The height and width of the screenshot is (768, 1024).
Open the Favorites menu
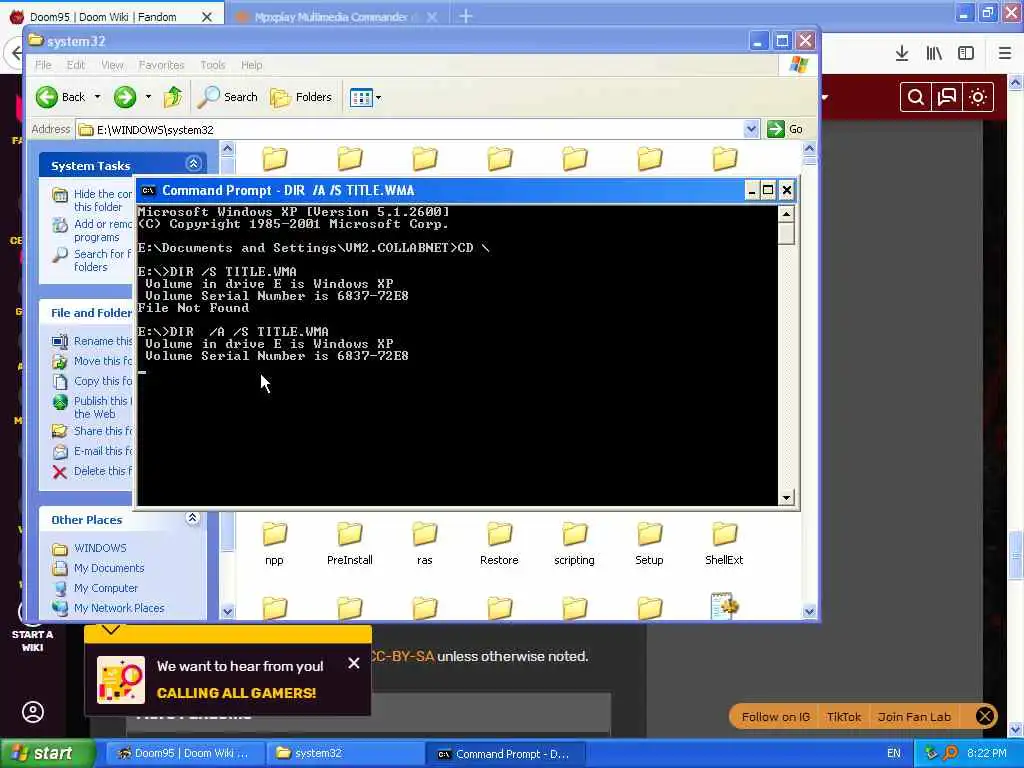[x=161, y=65]
